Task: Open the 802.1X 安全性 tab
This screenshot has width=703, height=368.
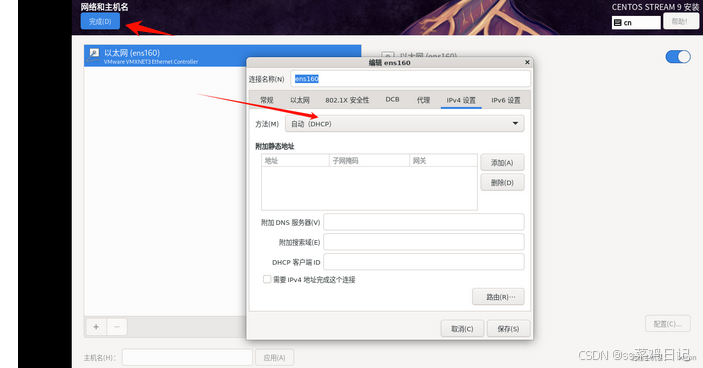Action: pyautogui.click(x=347, y=100)
